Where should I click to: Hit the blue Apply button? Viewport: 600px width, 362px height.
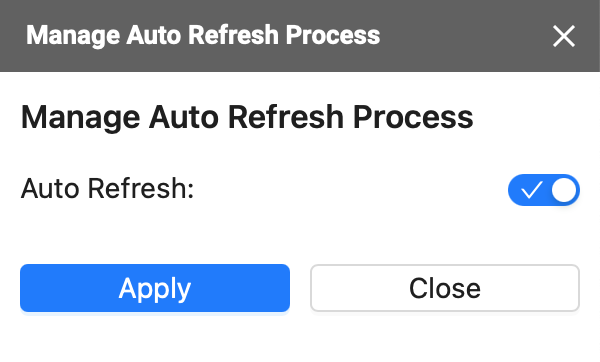click(155, 288)
